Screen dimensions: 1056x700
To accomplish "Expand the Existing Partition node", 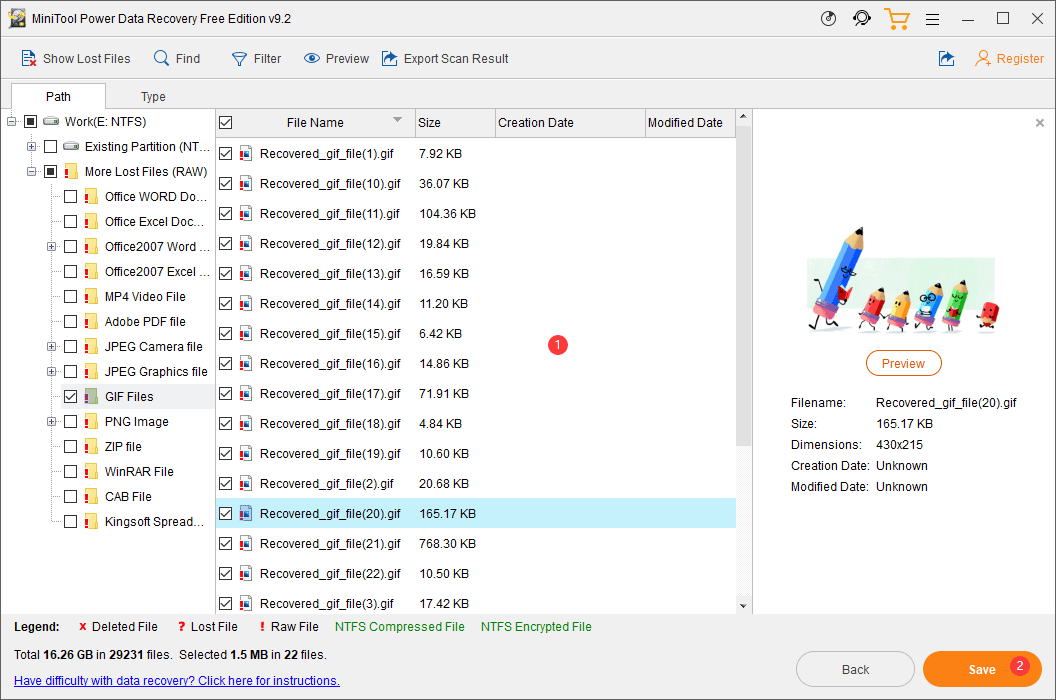I will (x=31, y=146).
